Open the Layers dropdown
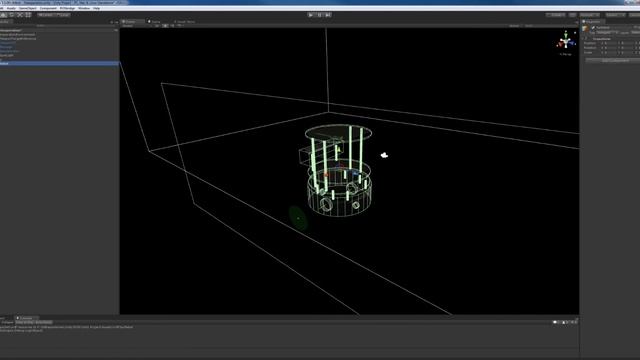 tap(616, 15)
